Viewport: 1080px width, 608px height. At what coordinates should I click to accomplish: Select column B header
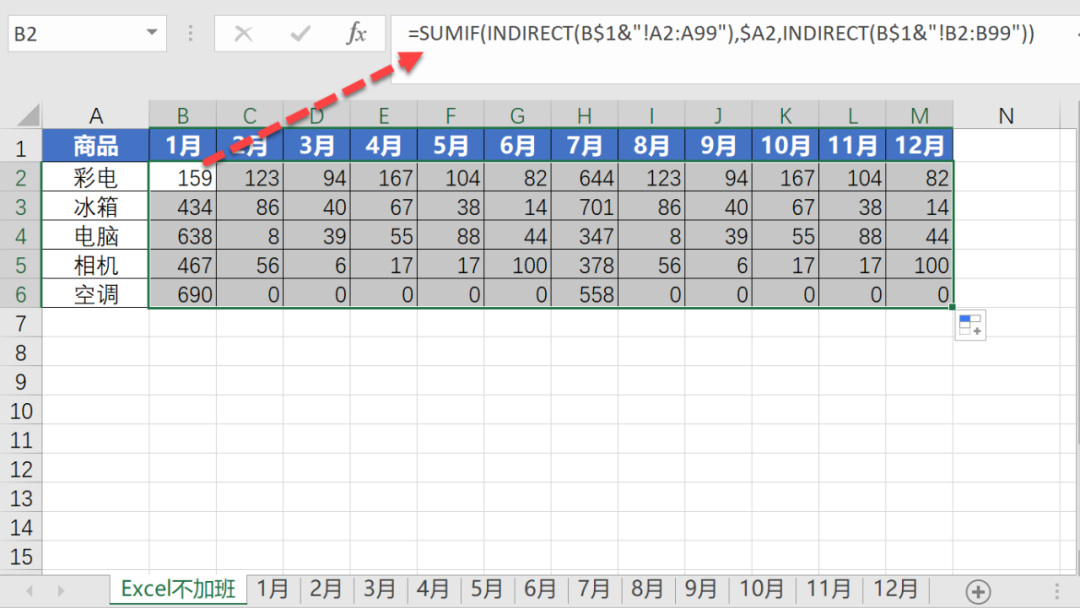pos(183,115)
